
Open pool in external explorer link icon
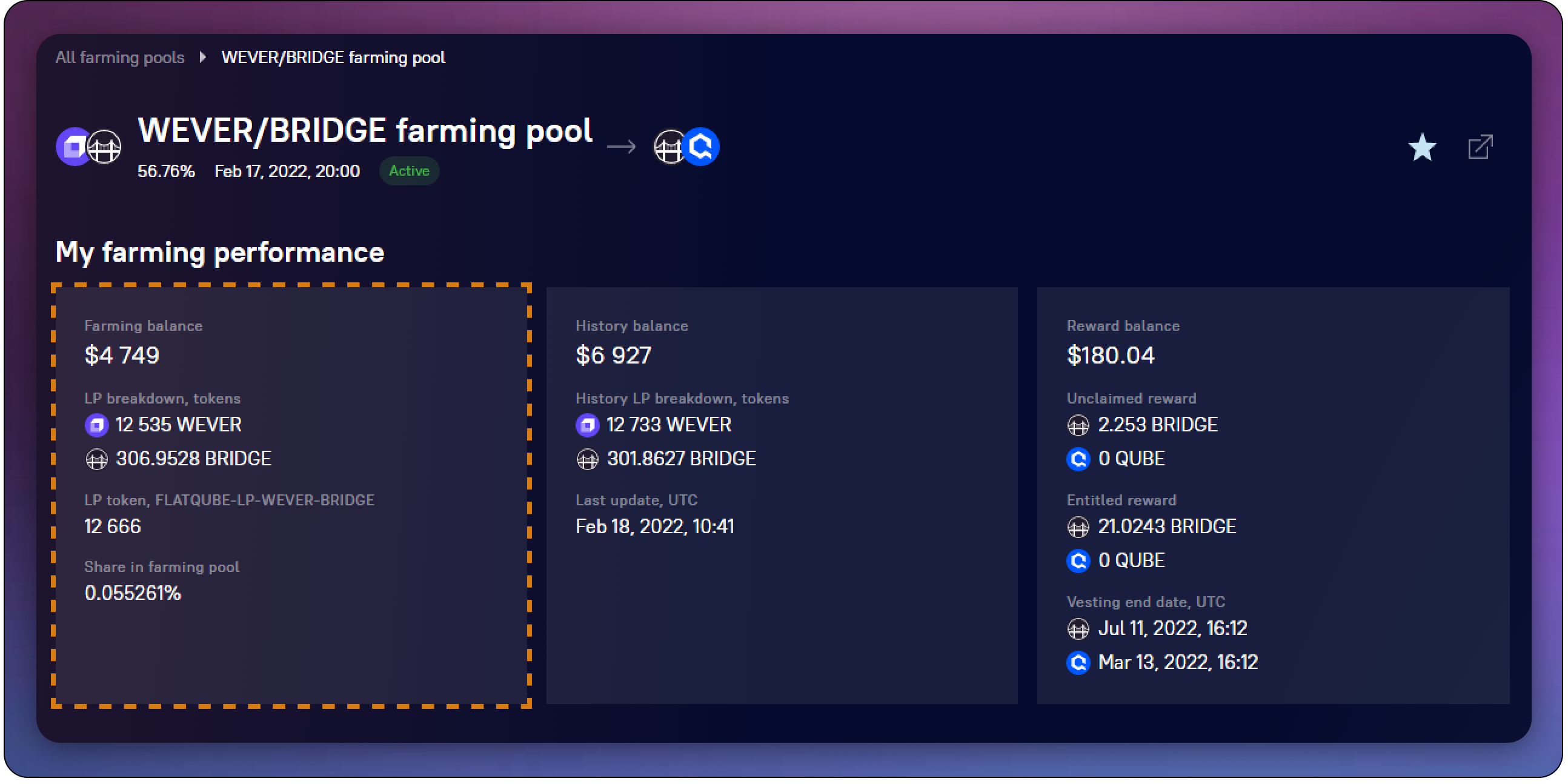tap(1480, 147)
